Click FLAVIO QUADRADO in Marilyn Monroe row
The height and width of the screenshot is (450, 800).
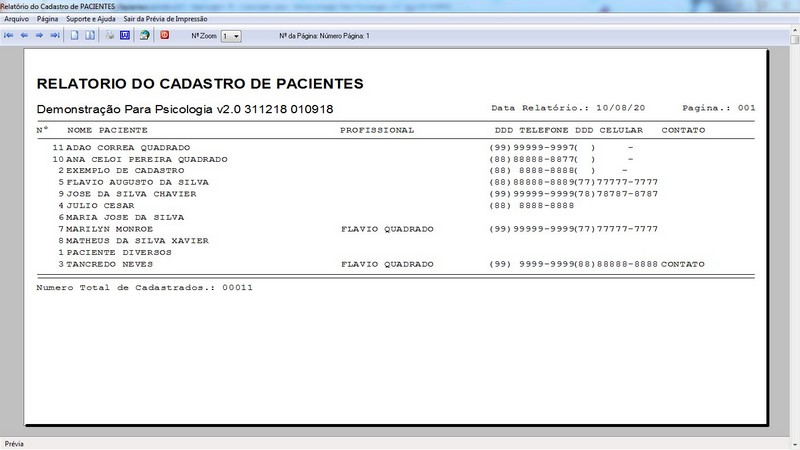click(x=387, y=229)
